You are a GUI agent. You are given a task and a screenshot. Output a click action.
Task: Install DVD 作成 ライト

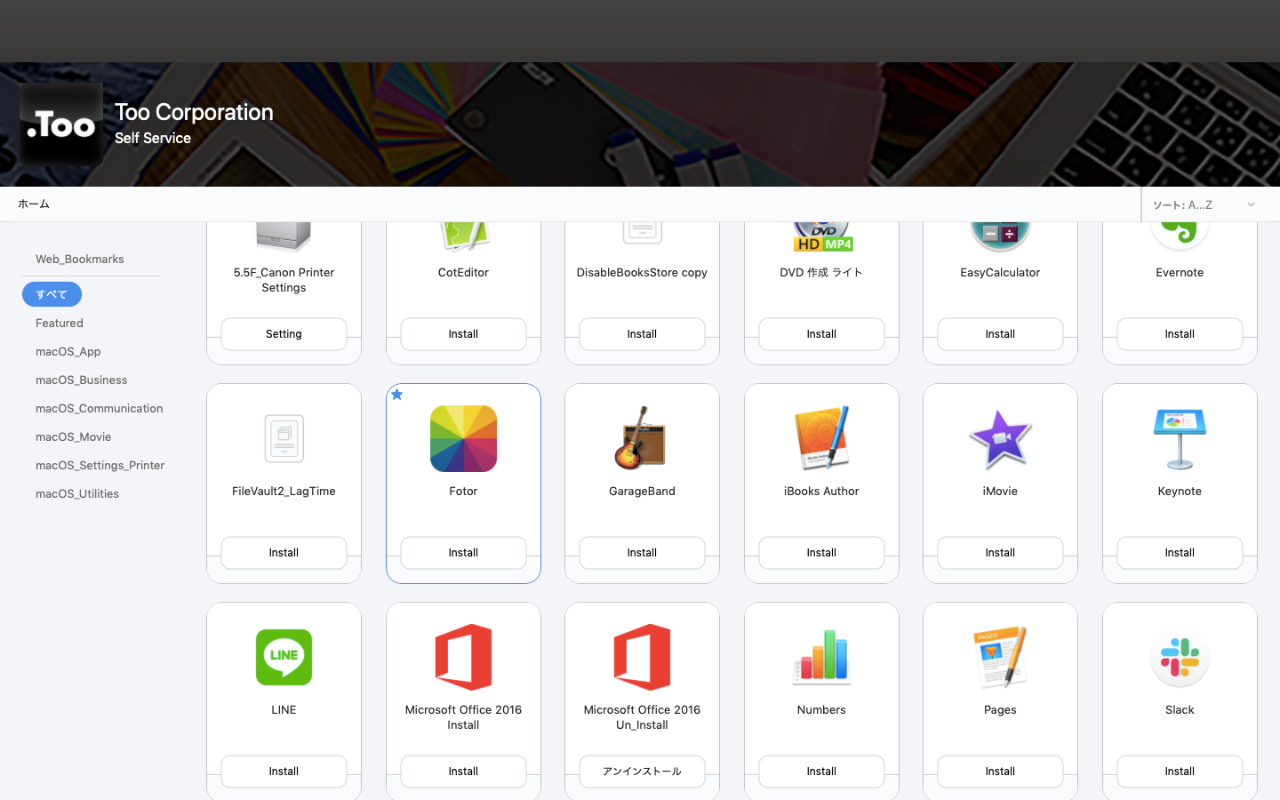point(821,334)
